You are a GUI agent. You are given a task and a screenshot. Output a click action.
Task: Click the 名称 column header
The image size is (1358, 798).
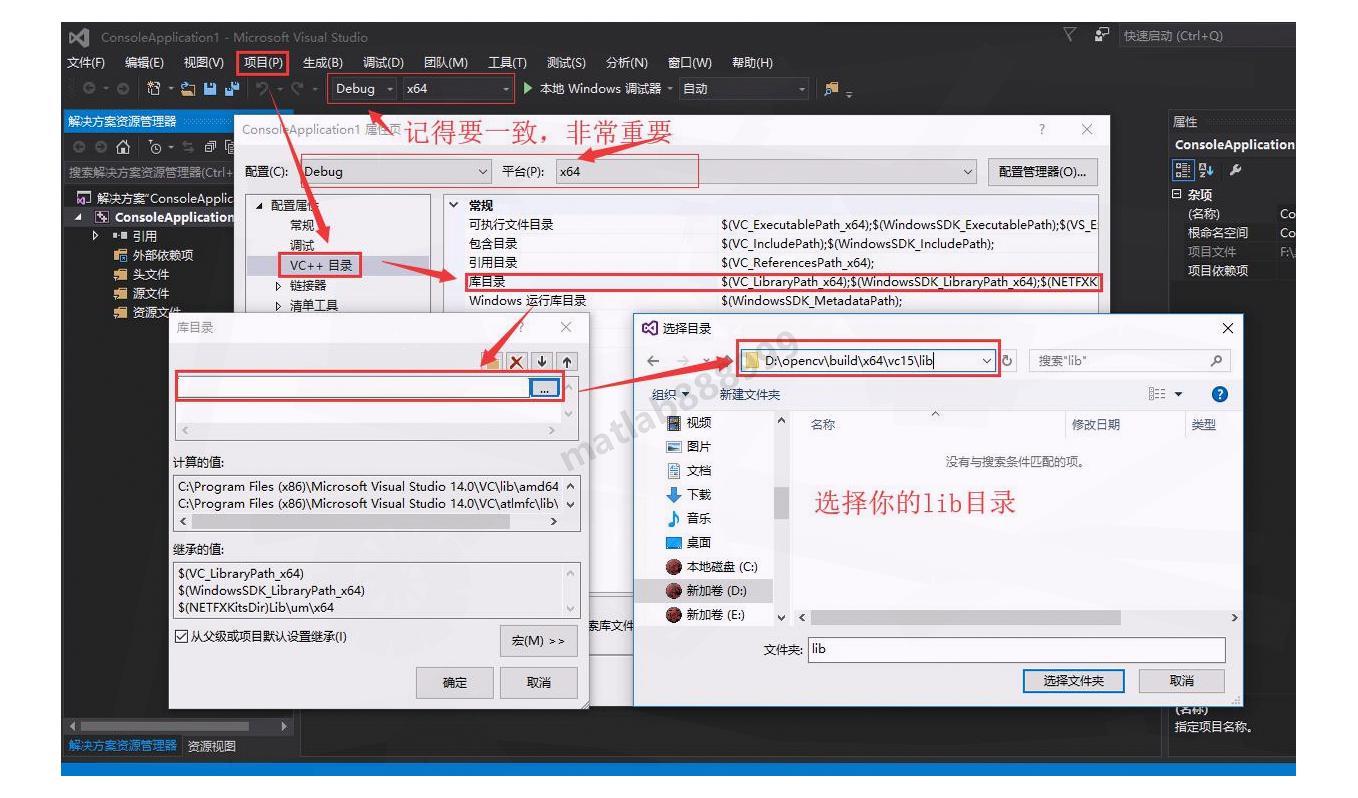(x=823, y=425)
